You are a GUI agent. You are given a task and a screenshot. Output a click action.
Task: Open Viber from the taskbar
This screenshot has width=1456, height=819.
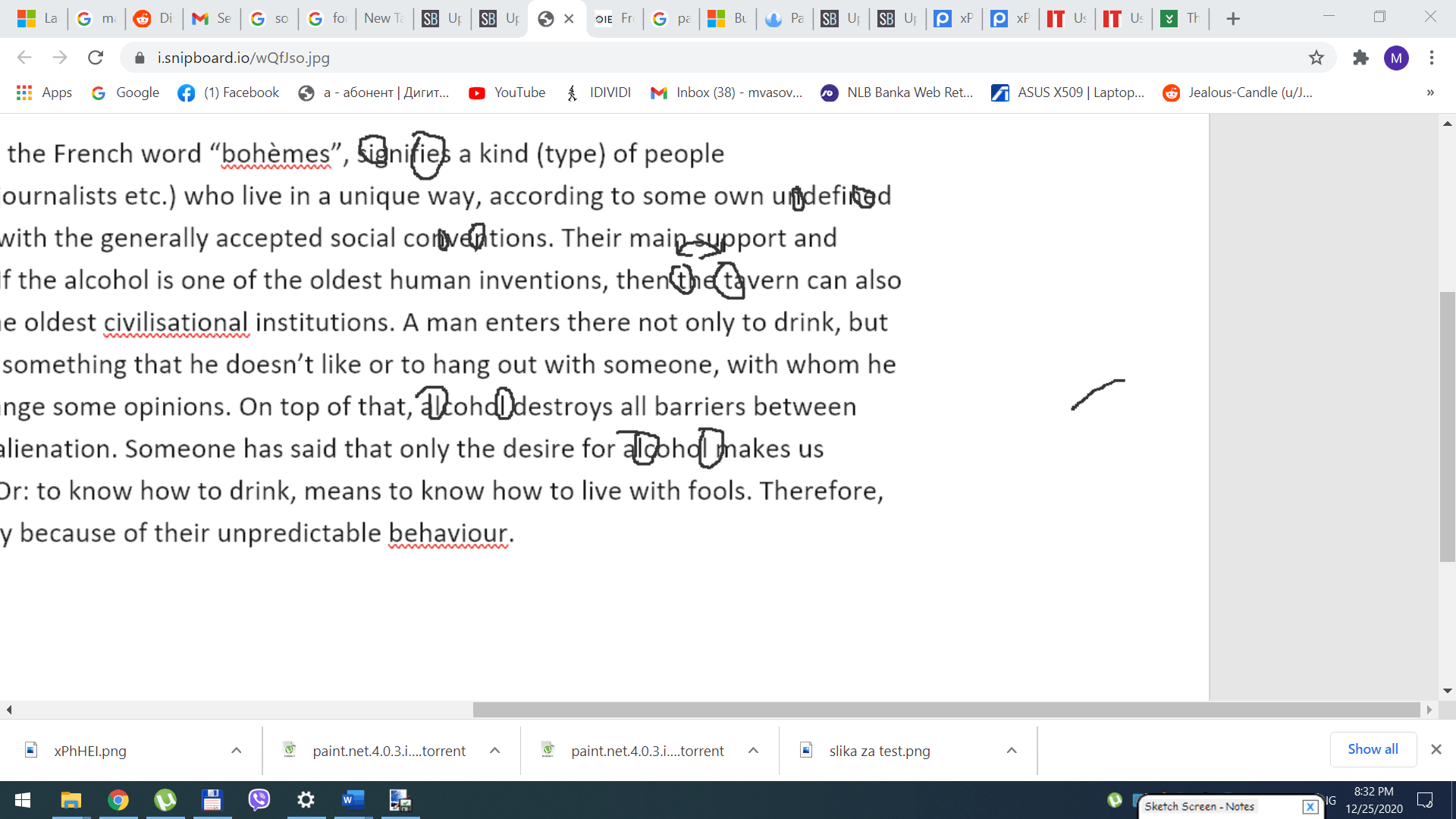pos(259,800)
